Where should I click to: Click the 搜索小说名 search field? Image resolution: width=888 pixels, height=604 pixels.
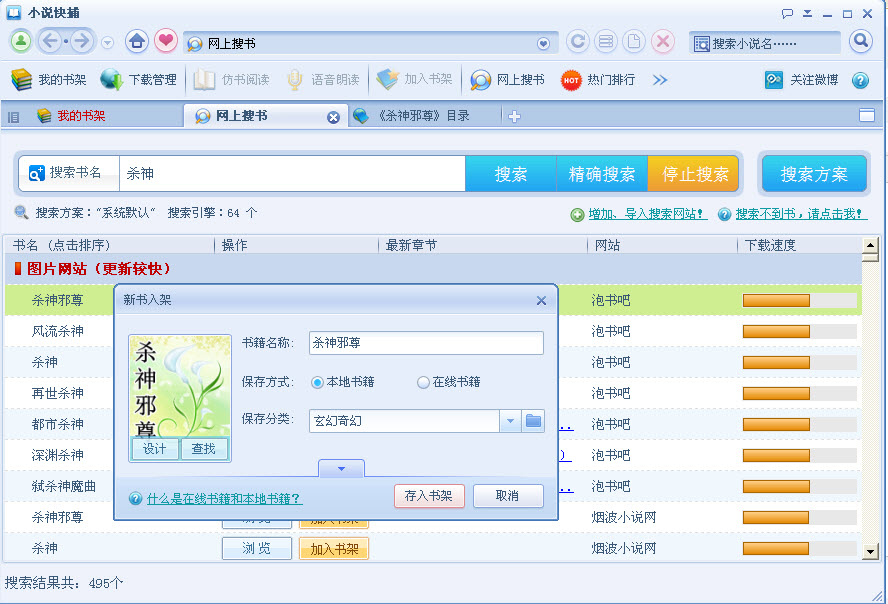click(x=765, y=44)
